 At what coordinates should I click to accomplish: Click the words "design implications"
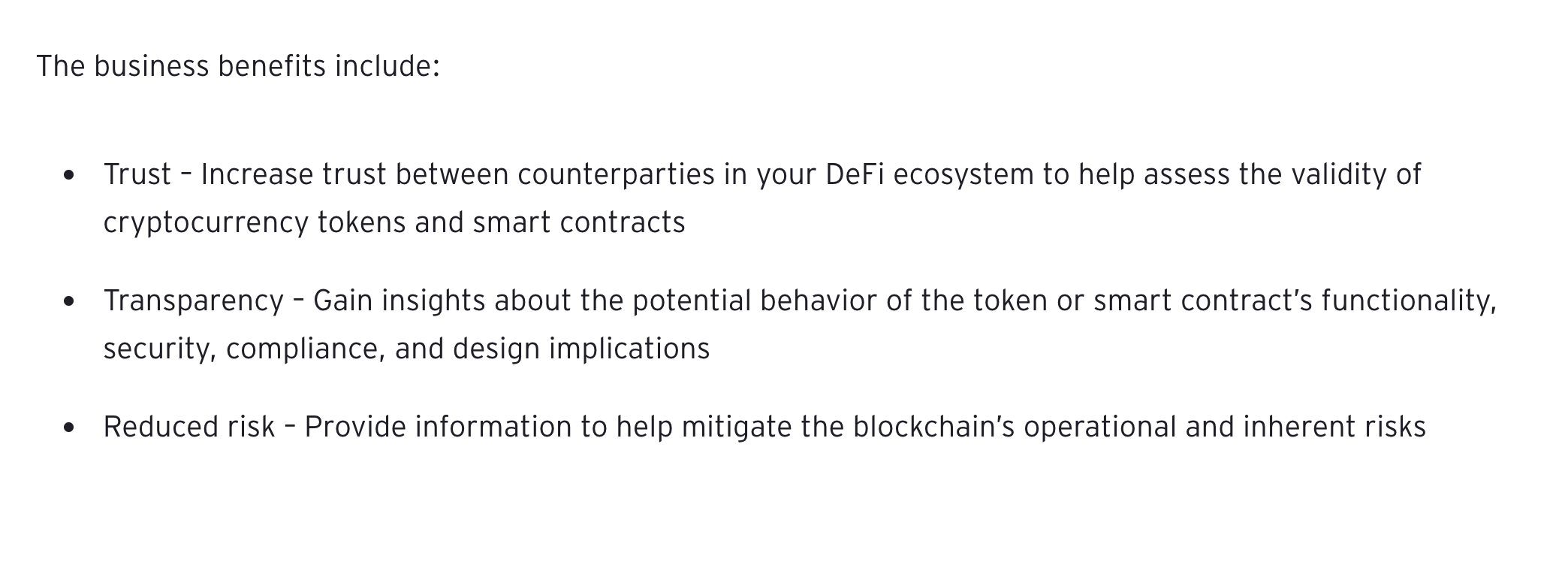click(x=581, y=349)
